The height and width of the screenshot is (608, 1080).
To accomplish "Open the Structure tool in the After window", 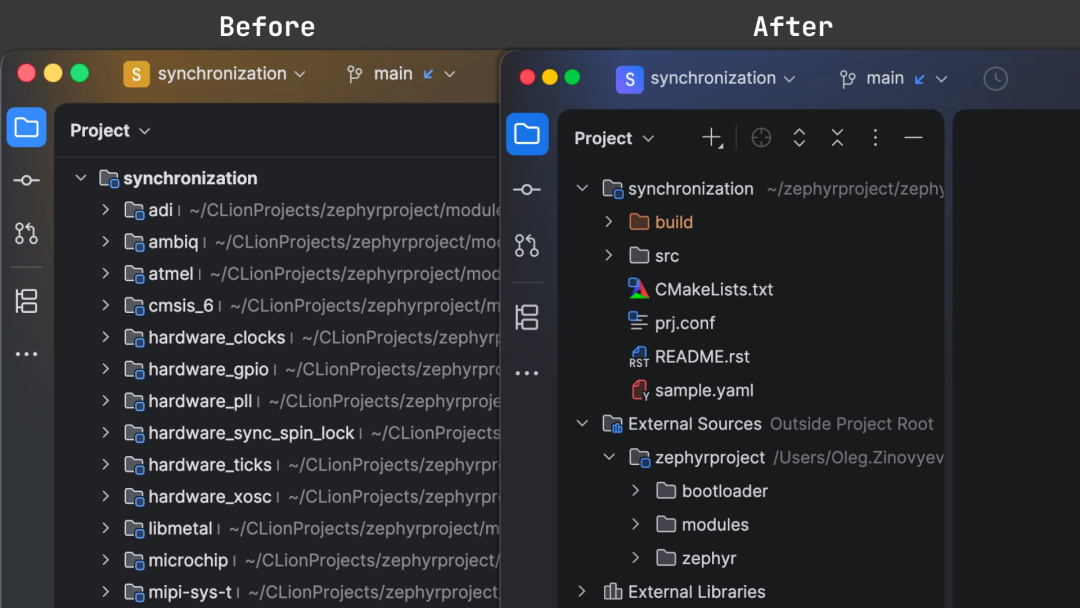I will (x=527, y=317).
